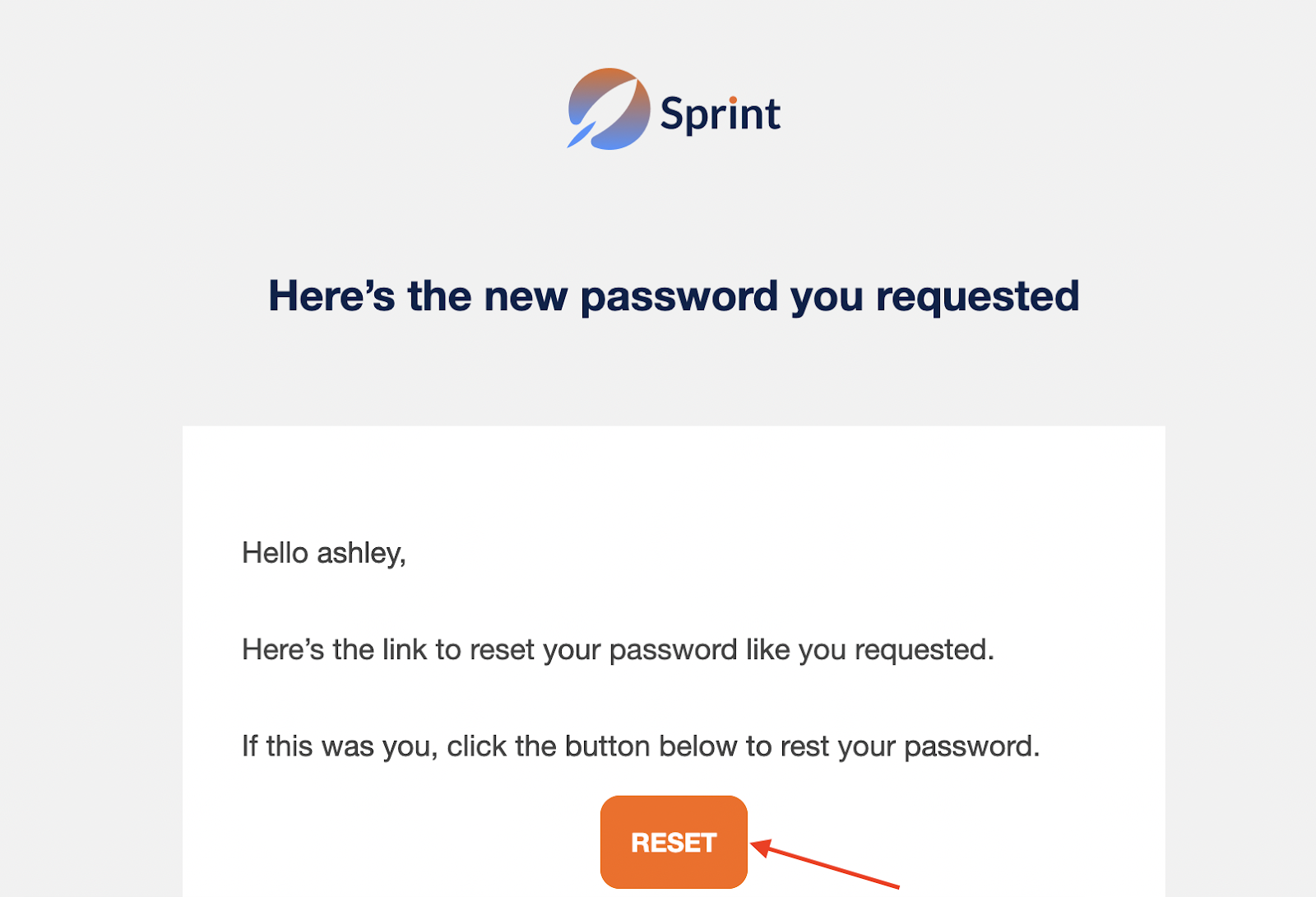1316x897 pixels.
Task: Click the misspelled word "rest" in body
Action: (x=804, y=746)
